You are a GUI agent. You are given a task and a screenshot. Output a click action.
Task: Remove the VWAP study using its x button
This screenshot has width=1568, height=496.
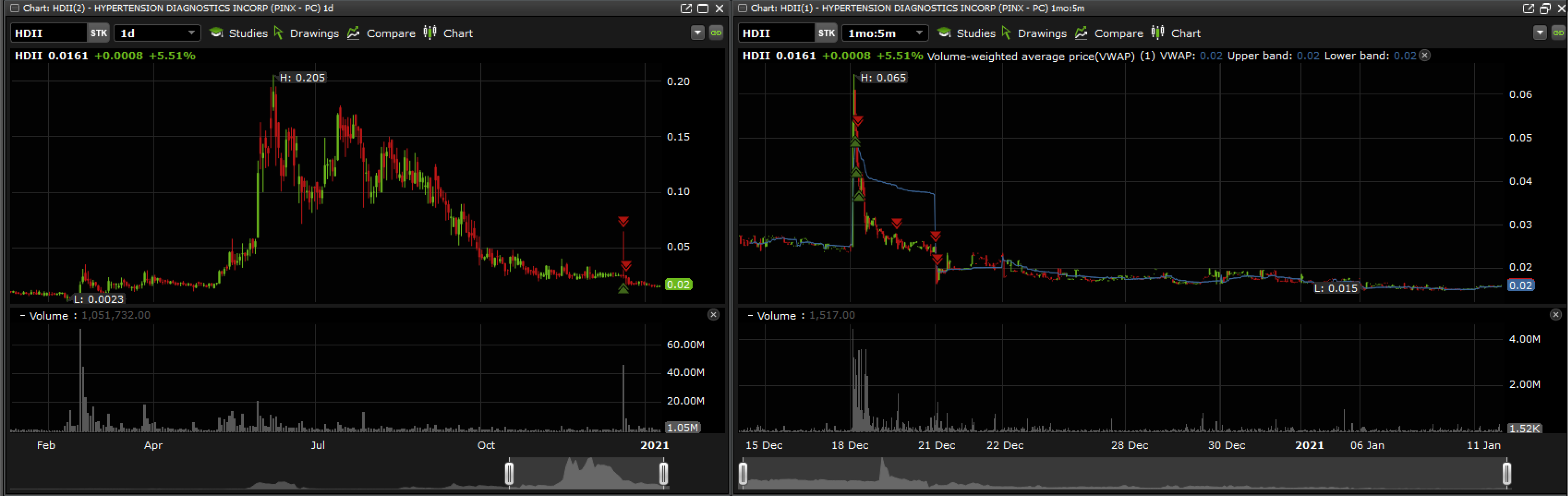[x=1425, y=55]
